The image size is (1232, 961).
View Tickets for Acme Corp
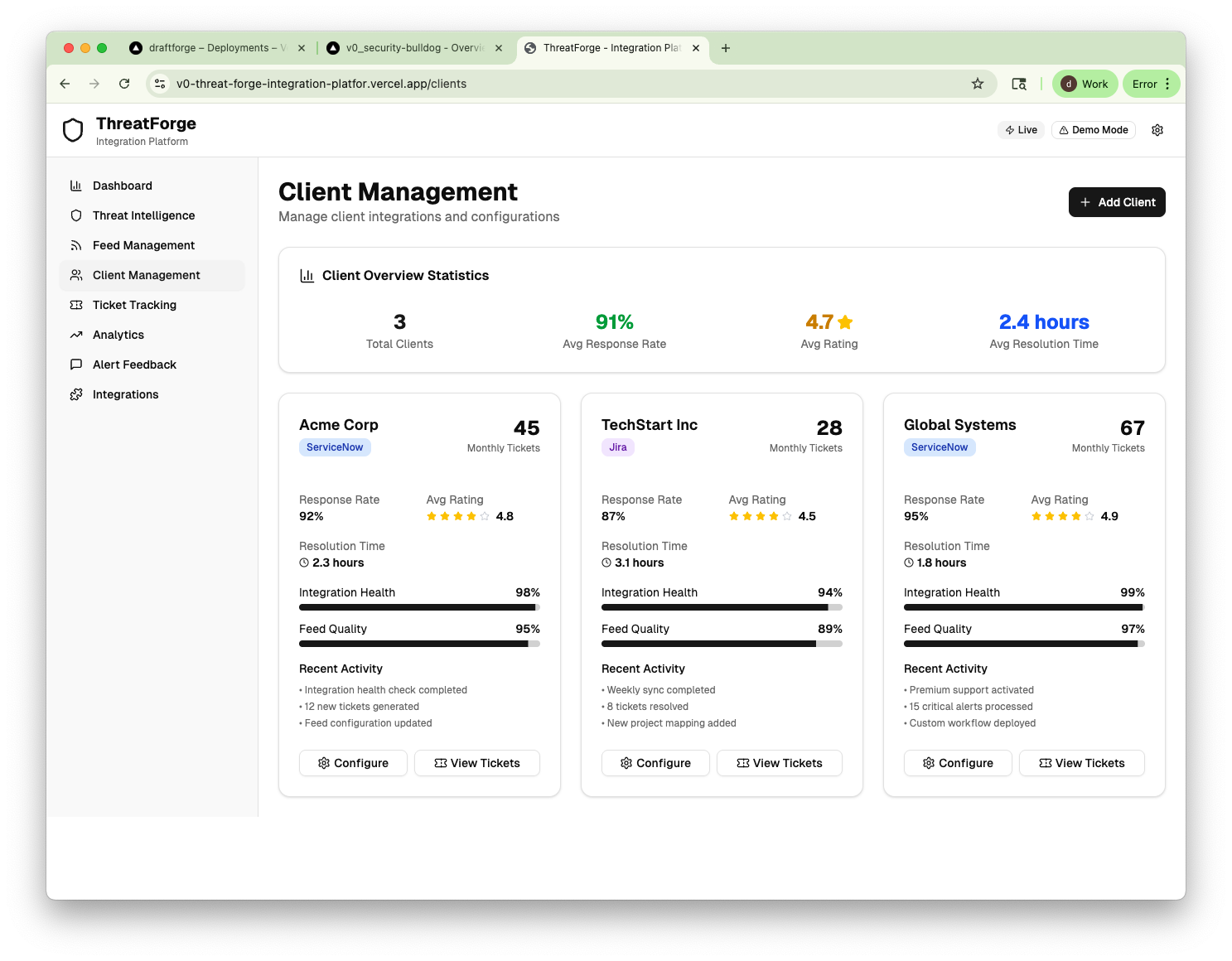pyautogui.click(x=477, y=763)
